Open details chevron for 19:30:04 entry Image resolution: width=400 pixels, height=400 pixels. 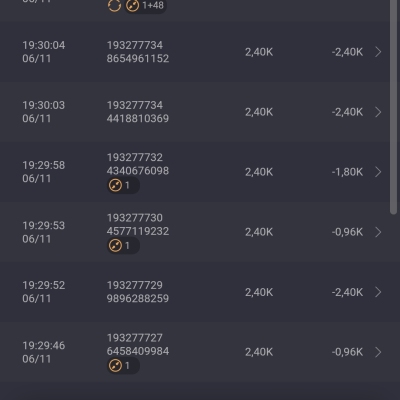(x=378, y=52)
